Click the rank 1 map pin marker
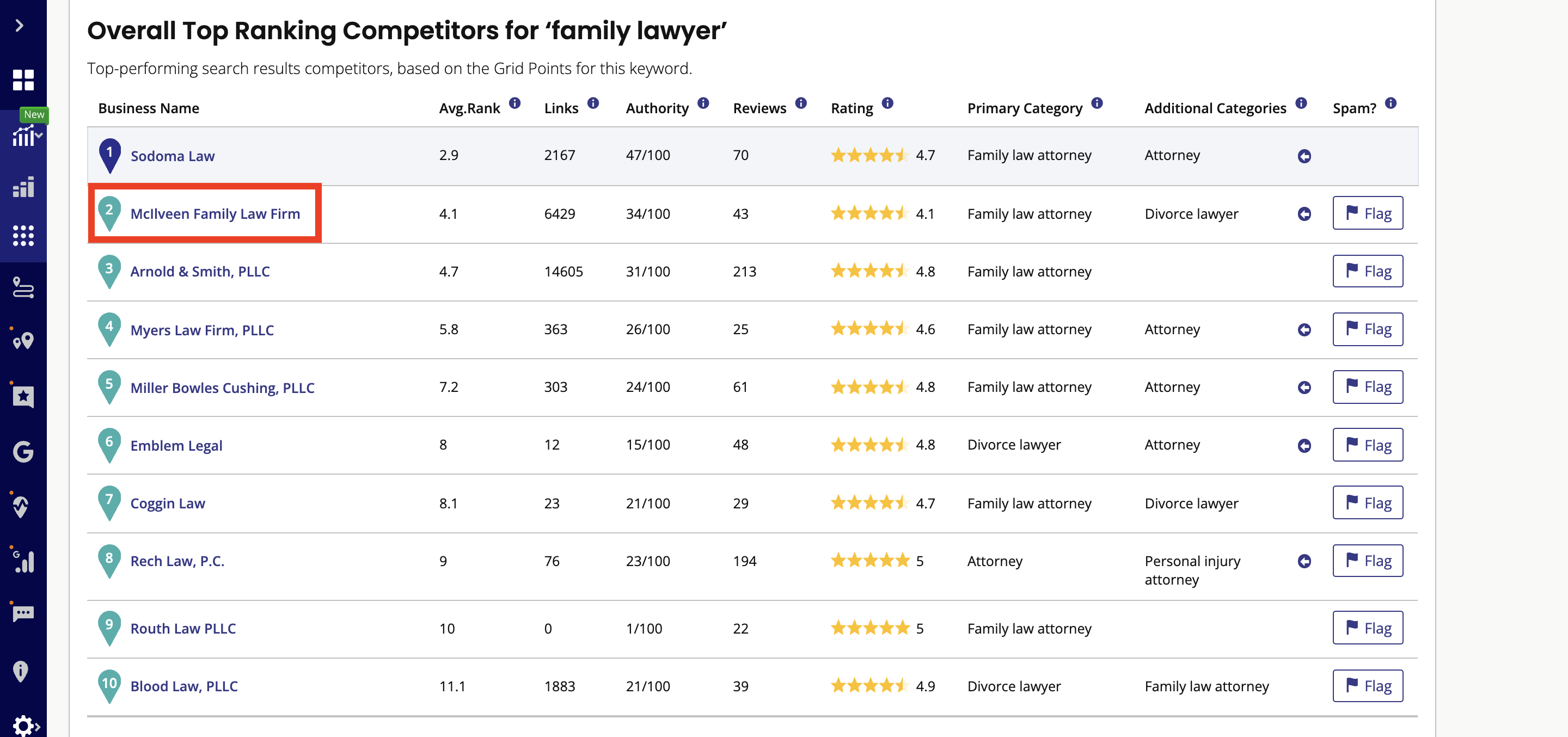 109,155
